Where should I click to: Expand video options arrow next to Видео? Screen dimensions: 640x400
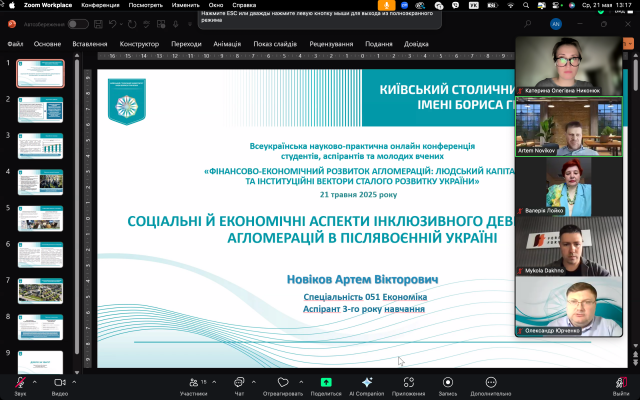pyautogui.click(x=74, y=381)
